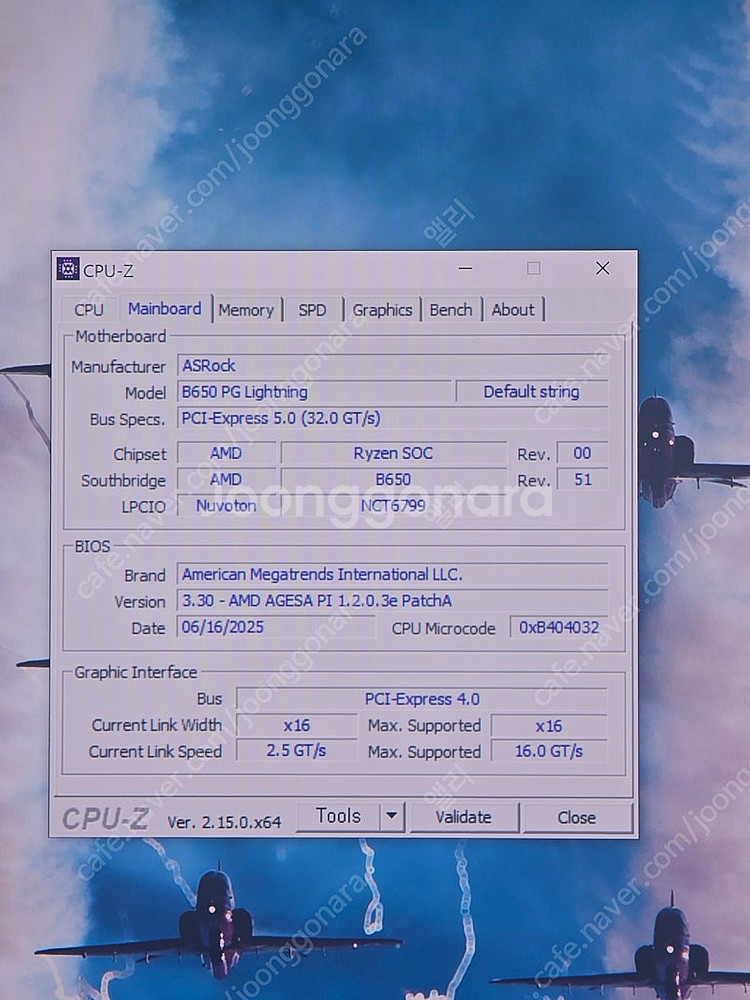
Task: Click the Close button at bottom
Action: click(x=577, y=818)
